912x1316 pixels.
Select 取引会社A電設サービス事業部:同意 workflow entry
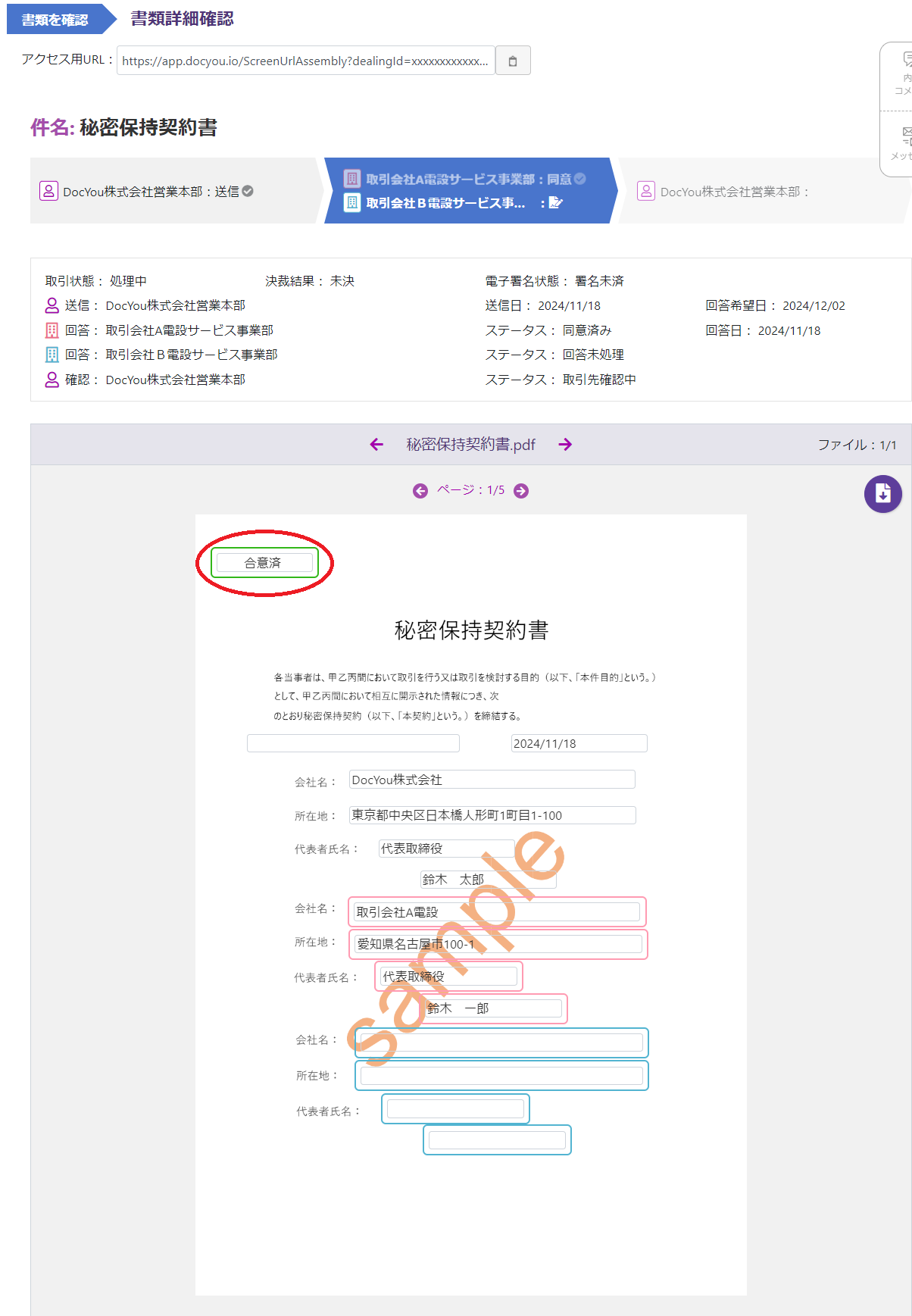click(465, 179)
